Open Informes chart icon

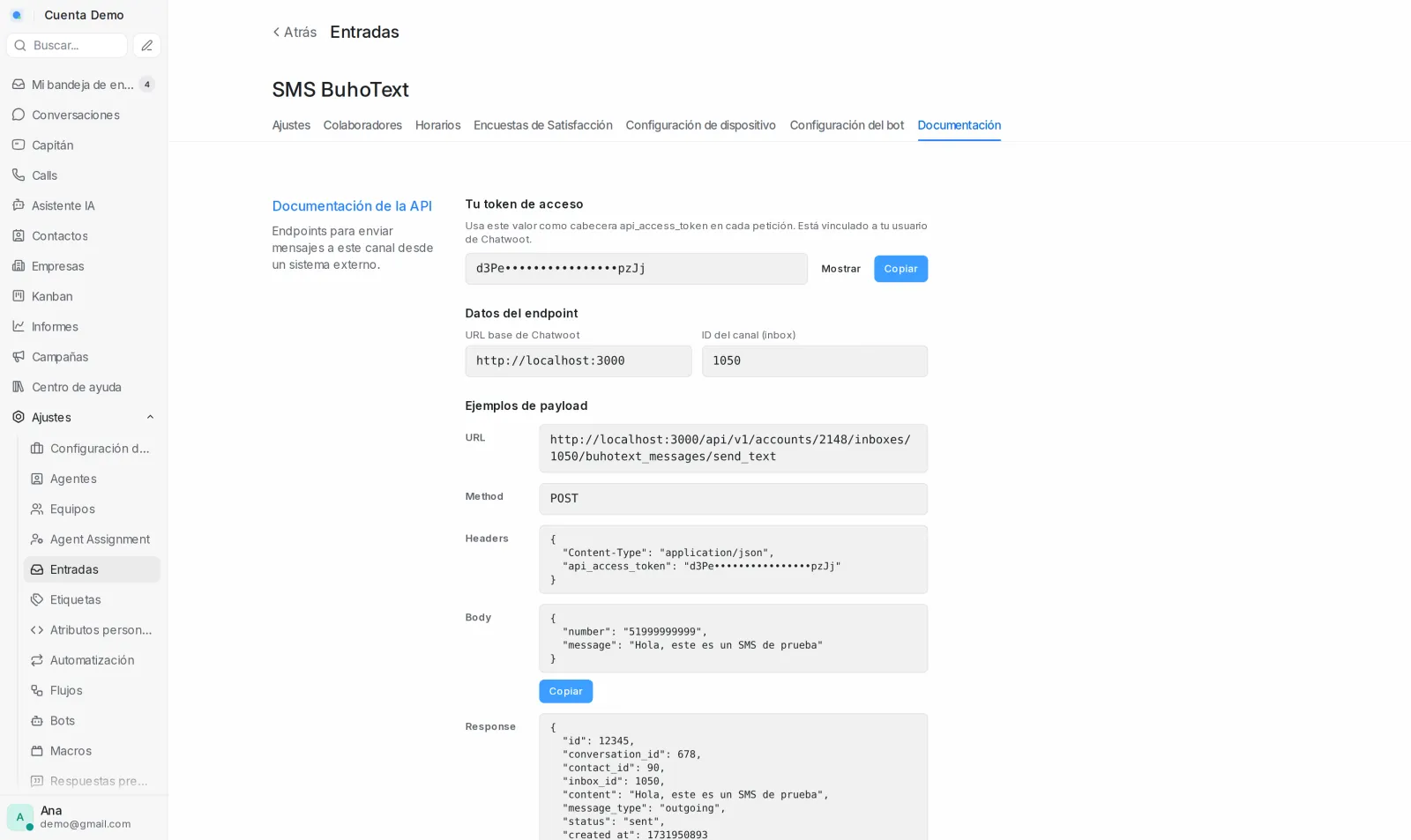pyautogui.click(x=19, y=326)
